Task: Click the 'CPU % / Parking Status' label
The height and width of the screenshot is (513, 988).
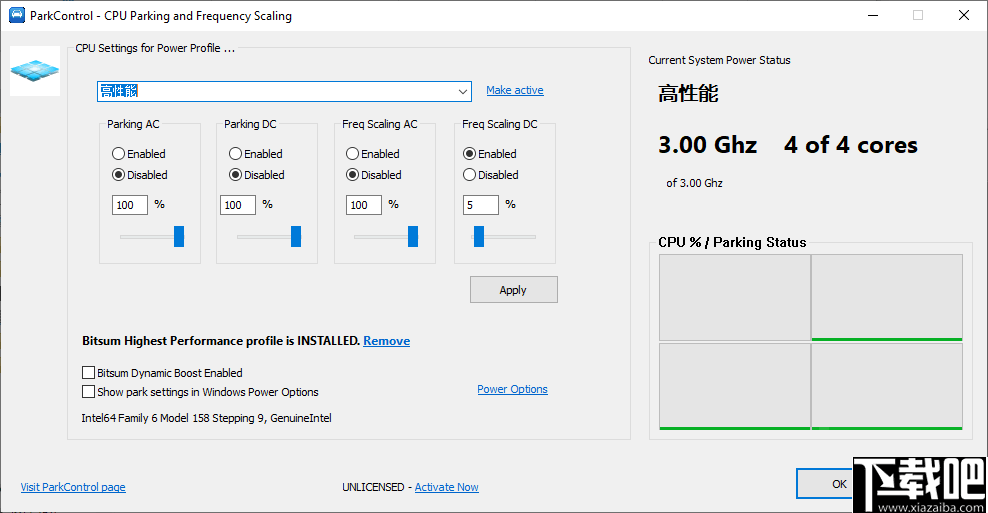Action: click(x=732, y=242)
